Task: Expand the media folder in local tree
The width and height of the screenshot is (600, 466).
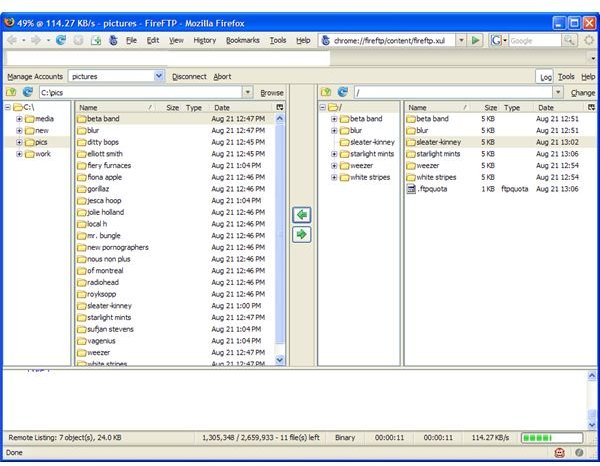Action: tap(19, 119)
